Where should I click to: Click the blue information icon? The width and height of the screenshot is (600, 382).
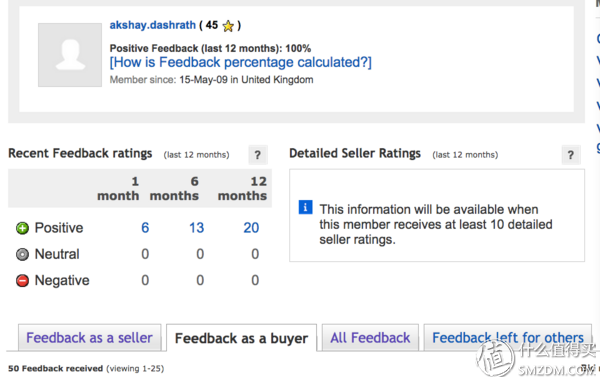305,207
